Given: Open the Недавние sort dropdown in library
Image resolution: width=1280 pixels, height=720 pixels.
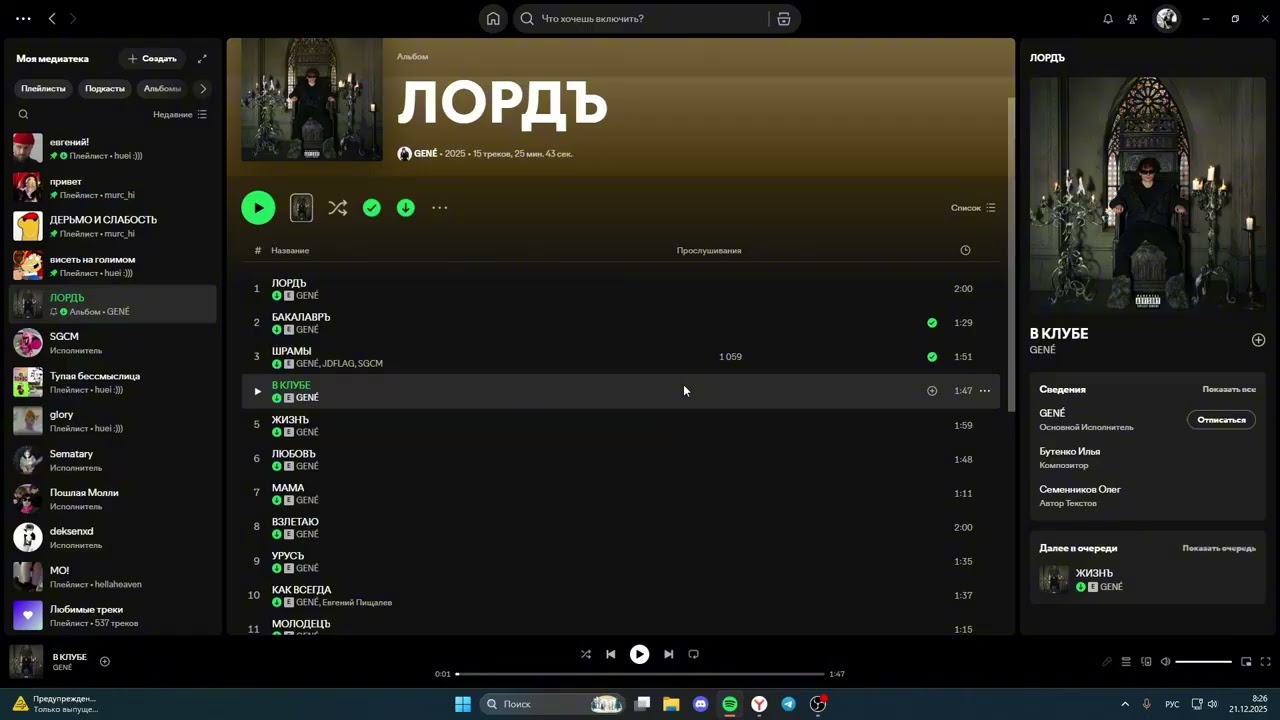Looking at the screenshot, I should [180, 114].
